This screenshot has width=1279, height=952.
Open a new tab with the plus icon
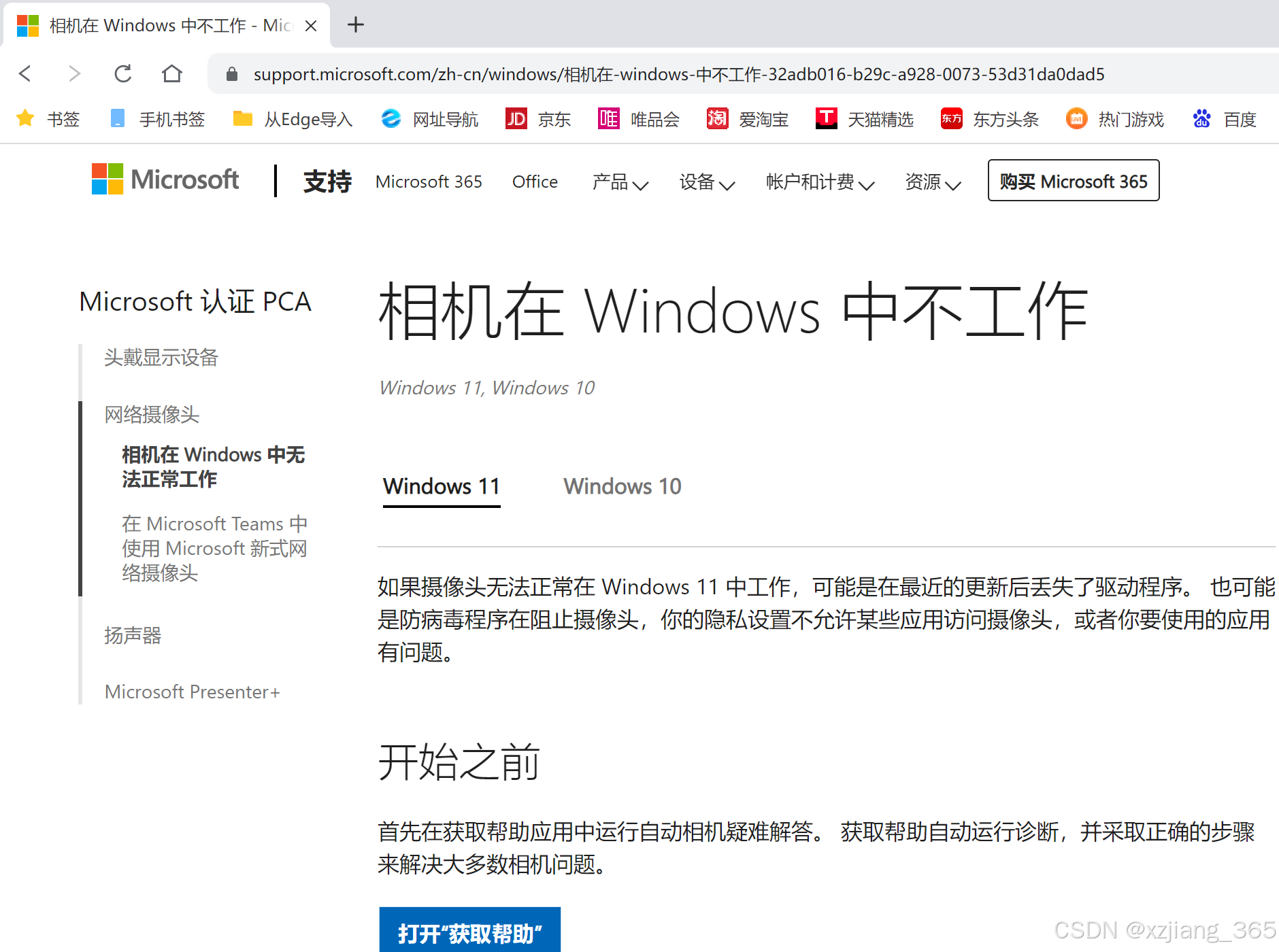coord(355,25)
